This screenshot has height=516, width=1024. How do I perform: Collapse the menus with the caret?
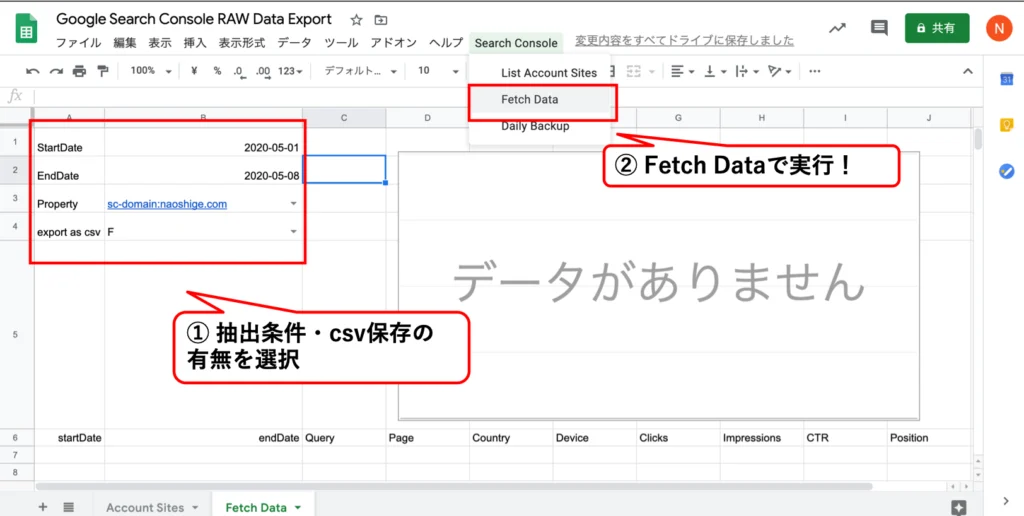click(968, 71)
